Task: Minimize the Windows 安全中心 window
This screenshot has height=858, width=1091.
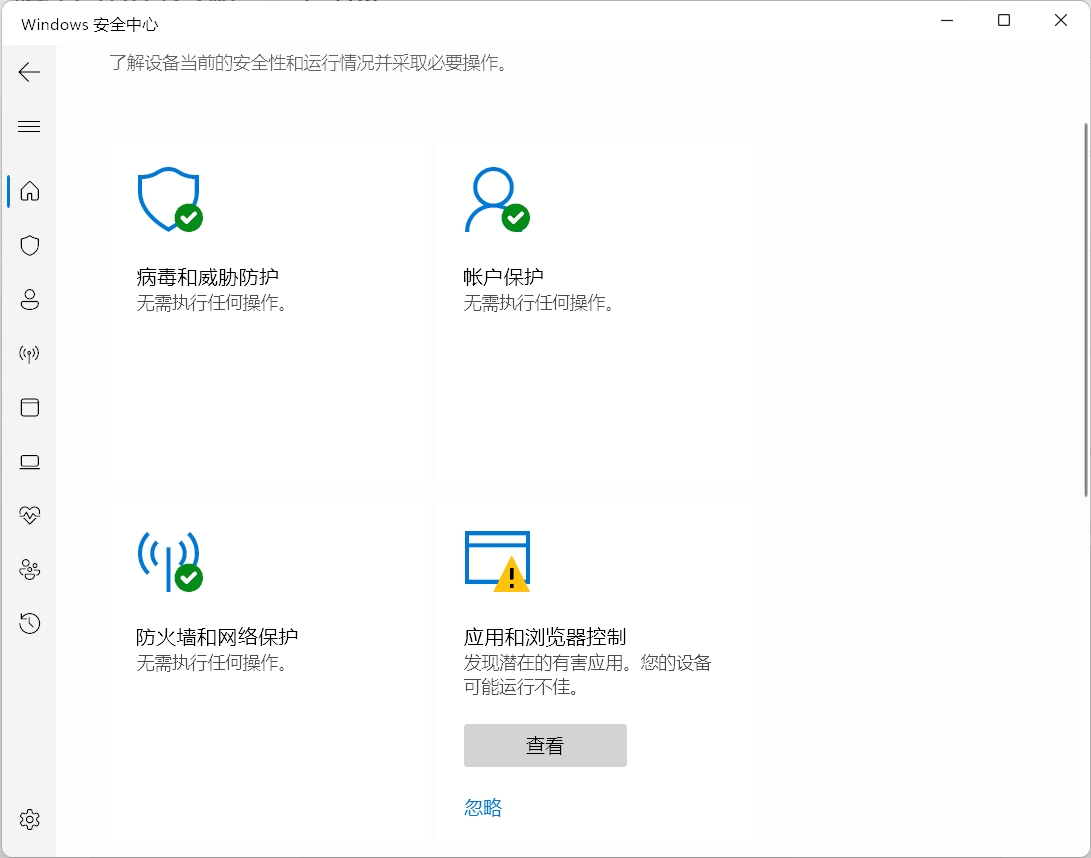Action: 946,20
